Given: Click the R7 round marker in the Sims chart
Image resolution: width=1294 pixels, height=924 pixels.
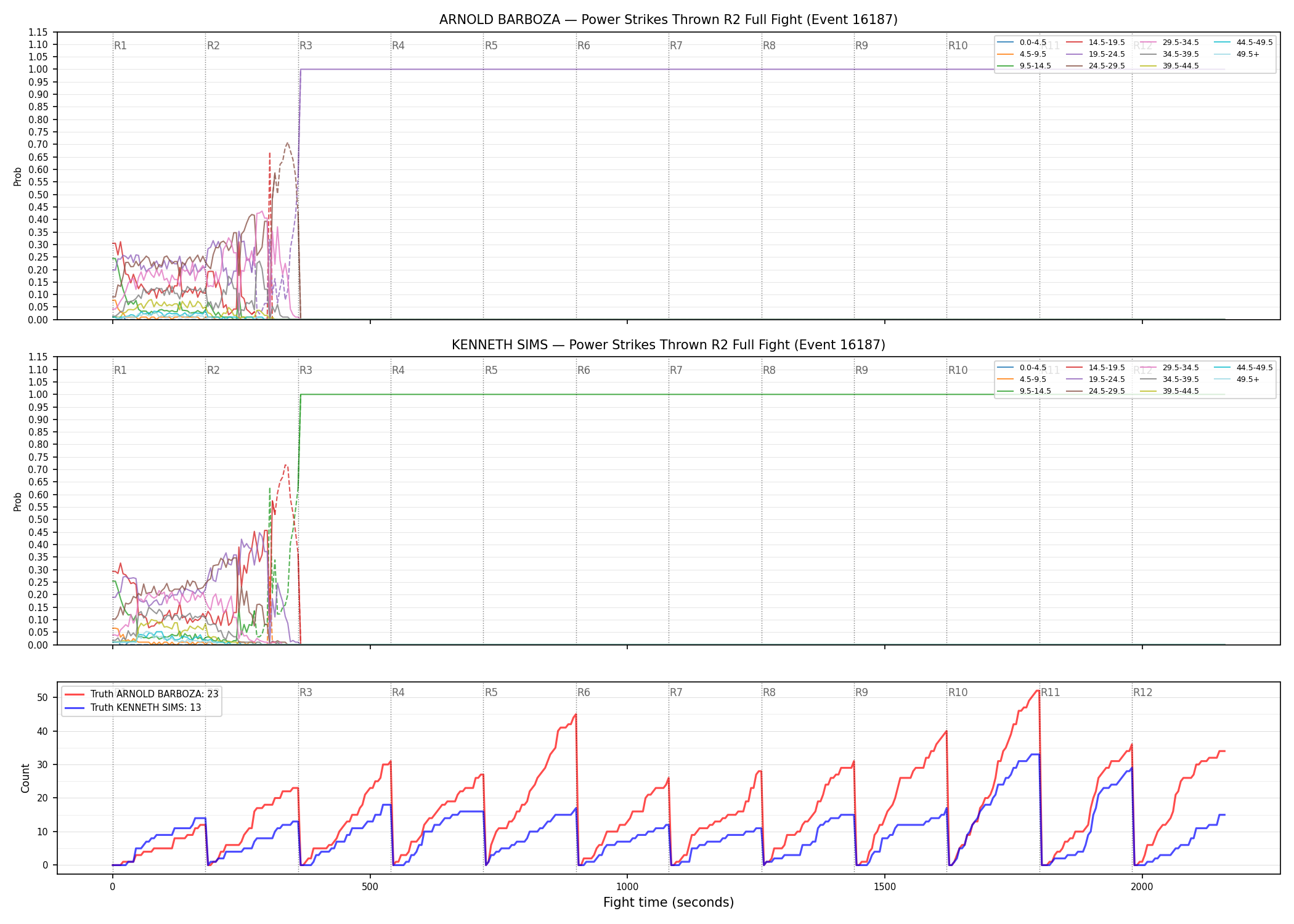Looking at the screenshot, I should pos(676,370).
